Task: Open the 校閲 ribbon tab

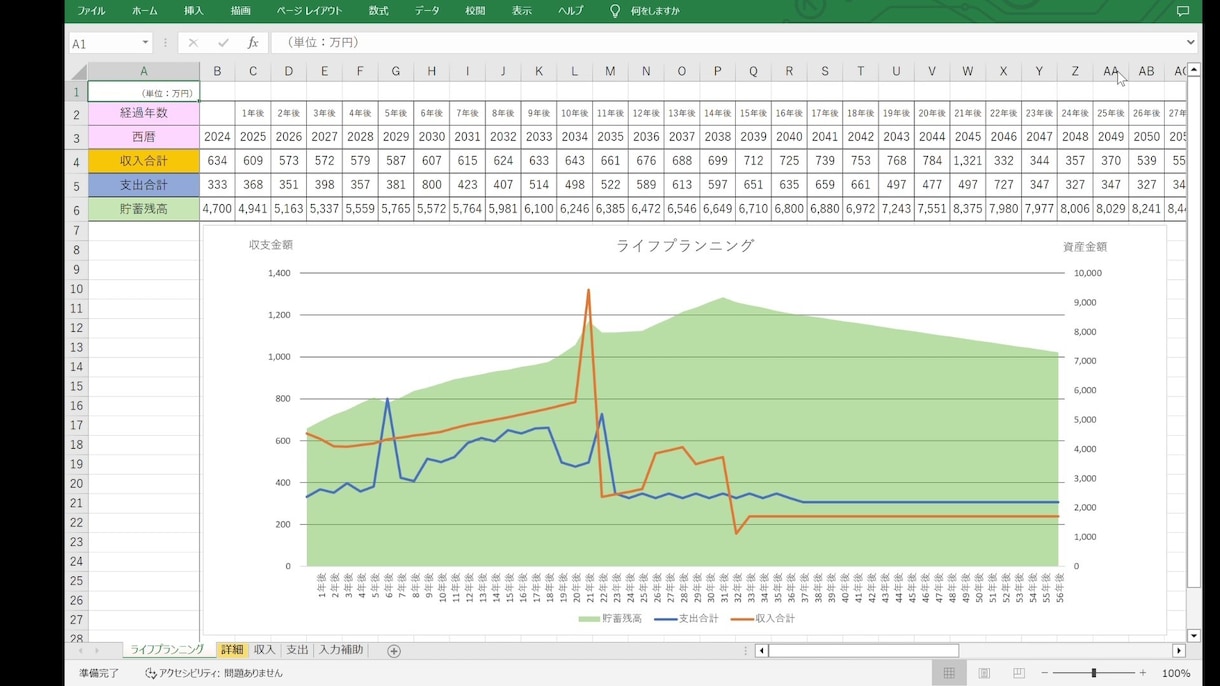Action: [475, 11]
